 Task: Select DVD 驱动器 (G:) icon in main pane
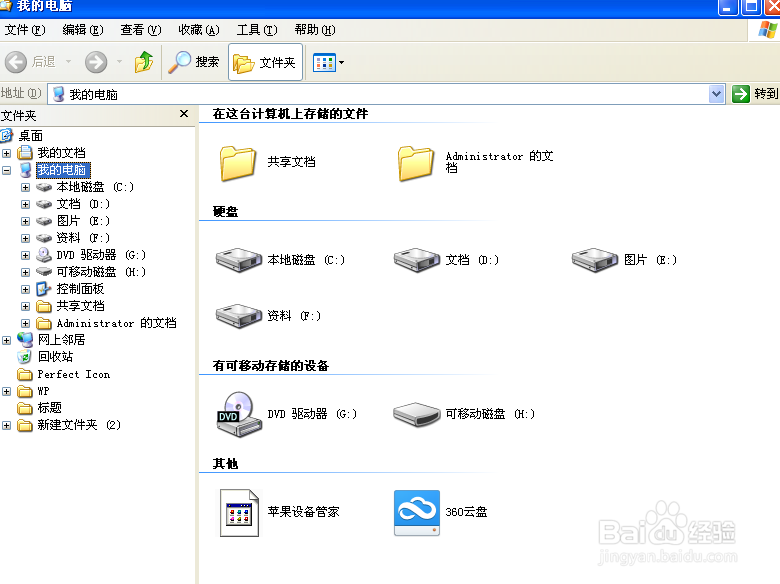(x=239, y=414)
